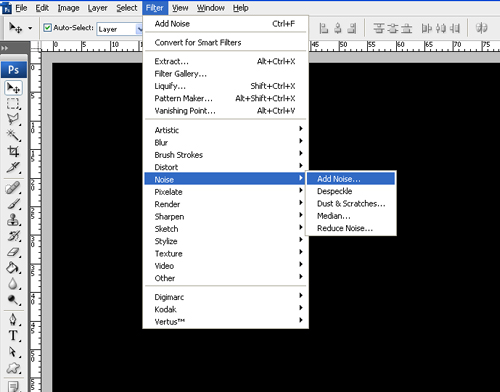Open Liquify... filter
The image size is (500, 392).
225,86
